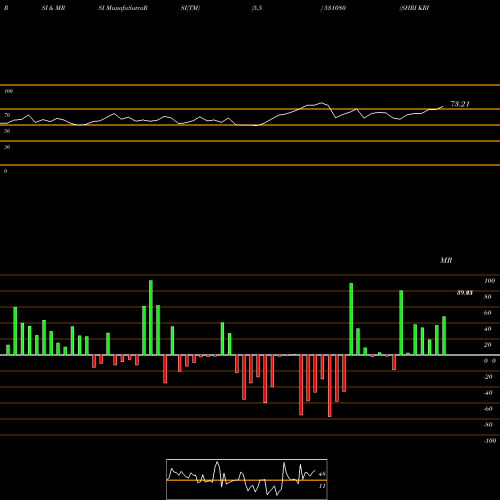The image size is (500, 500).
Task: Click the RSI axis label 50
Action: (x=7, y=131)
